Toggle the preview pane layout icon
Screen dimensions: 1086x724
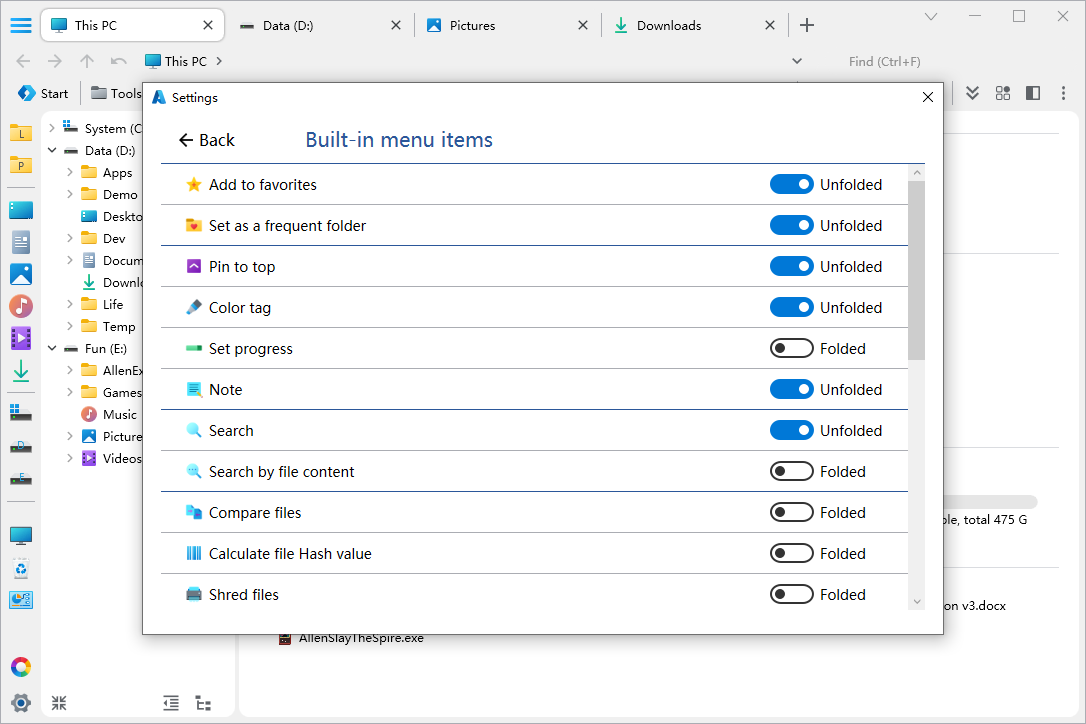tap(1033, 93)
